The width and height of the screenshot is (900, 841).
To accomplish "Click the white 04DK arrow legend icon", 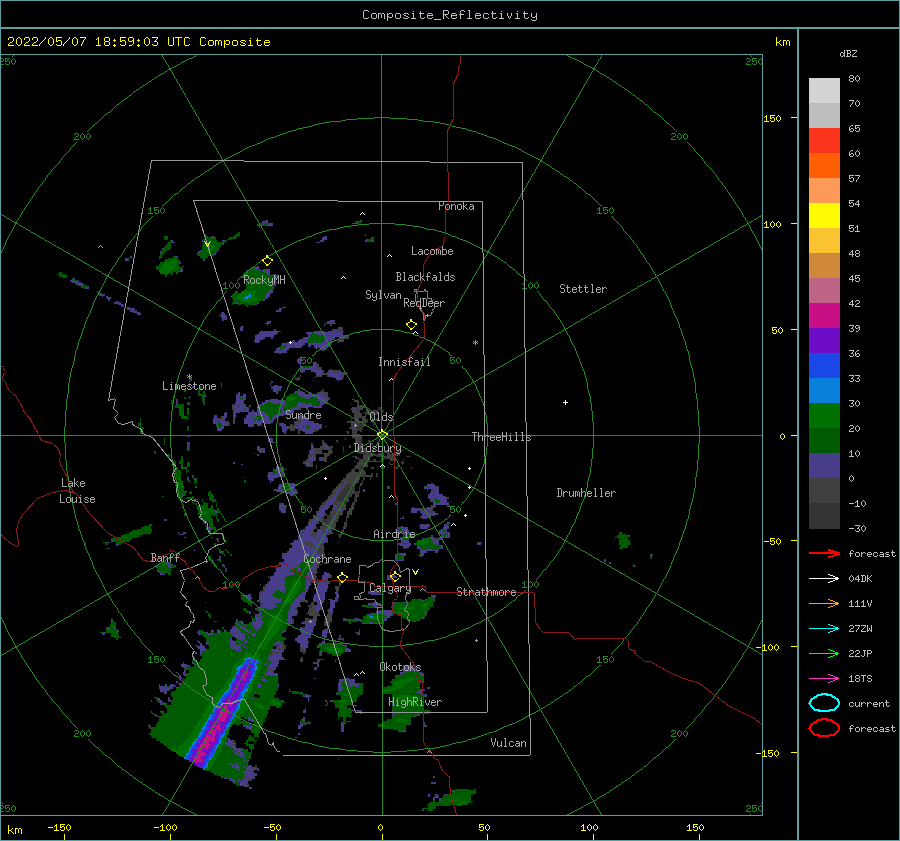I will click(824, 579).
